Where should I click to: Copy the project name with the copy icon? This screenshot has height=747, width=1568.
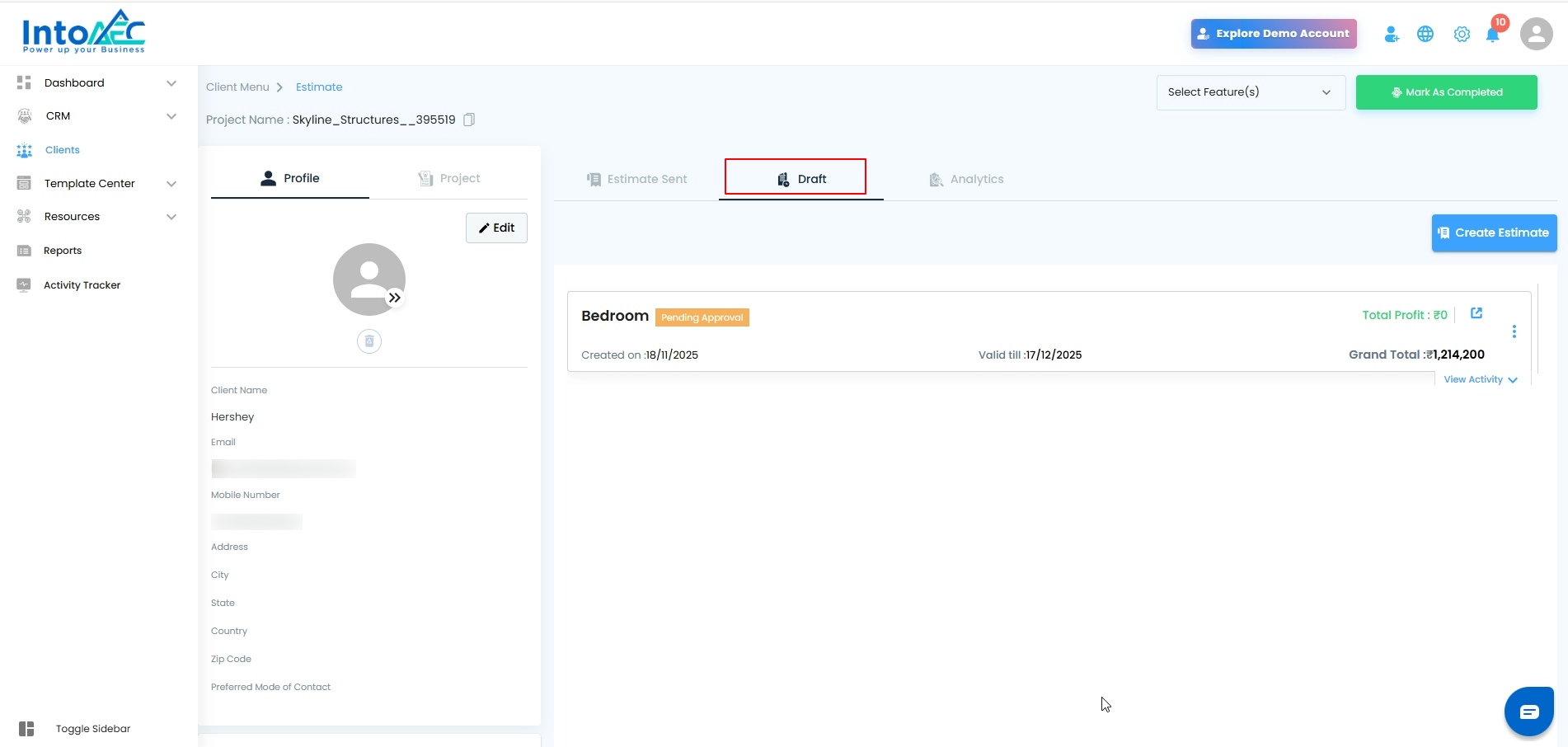[x=469, y=120]
